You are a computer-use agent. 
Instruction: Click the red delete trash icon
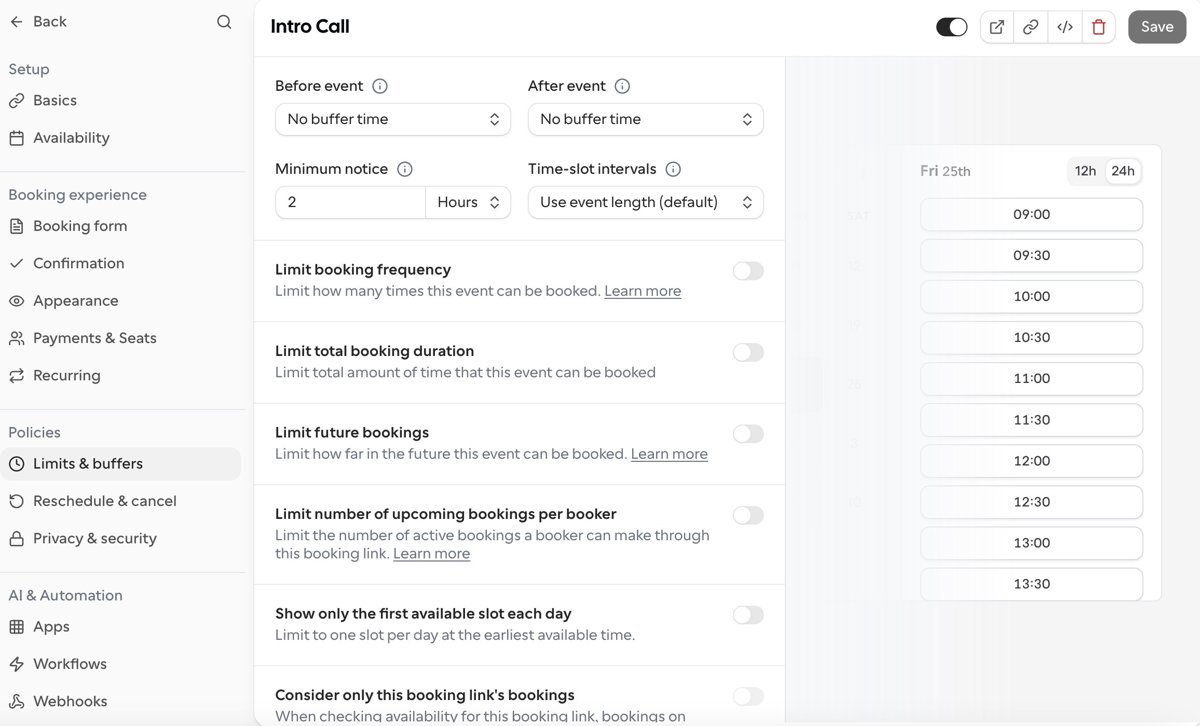click(x=1099, y=27)
